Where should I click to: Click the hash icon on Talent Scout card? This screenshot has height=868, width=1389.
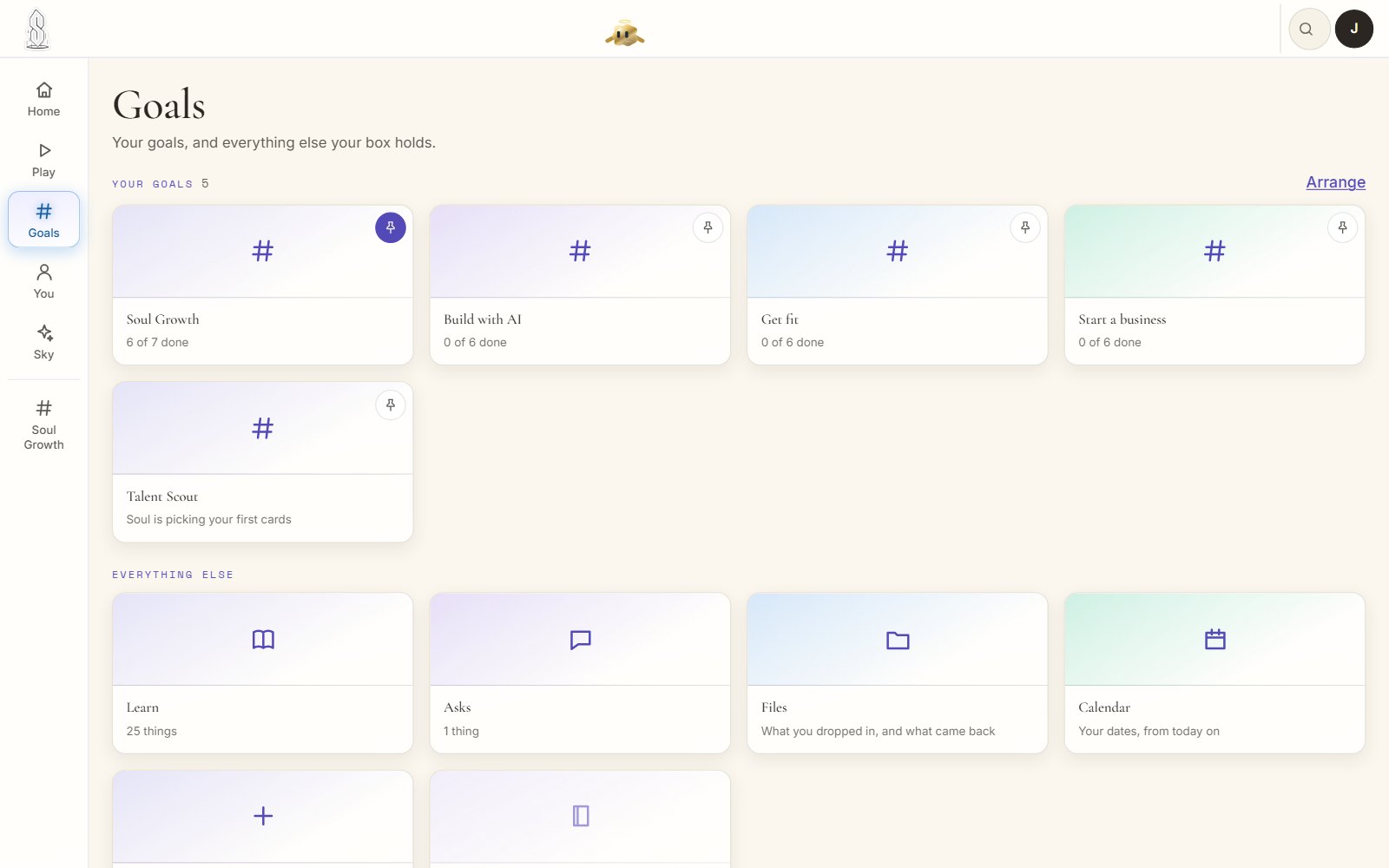[x=263, y=428]
